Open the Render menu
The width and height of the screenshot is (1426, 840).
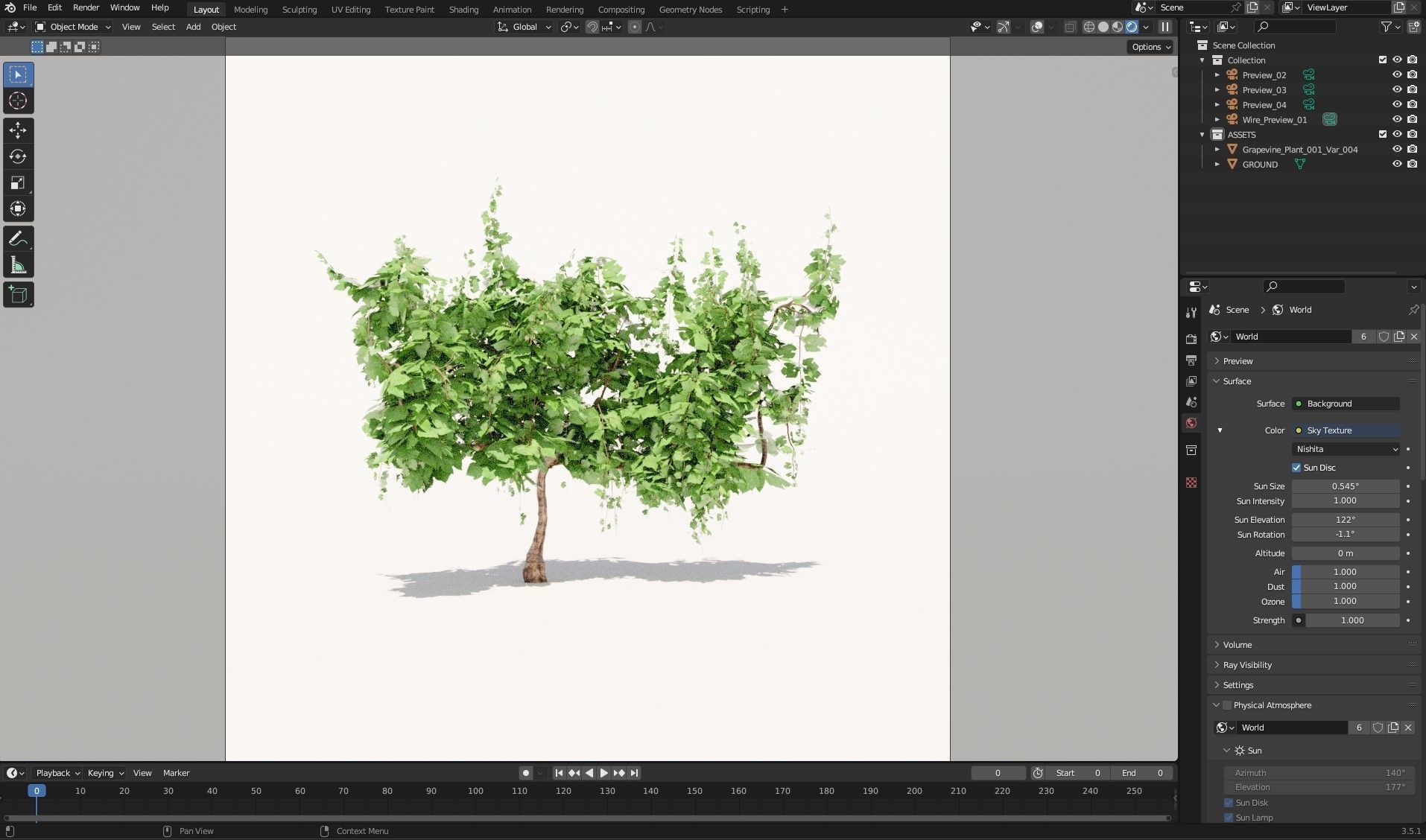86,7
